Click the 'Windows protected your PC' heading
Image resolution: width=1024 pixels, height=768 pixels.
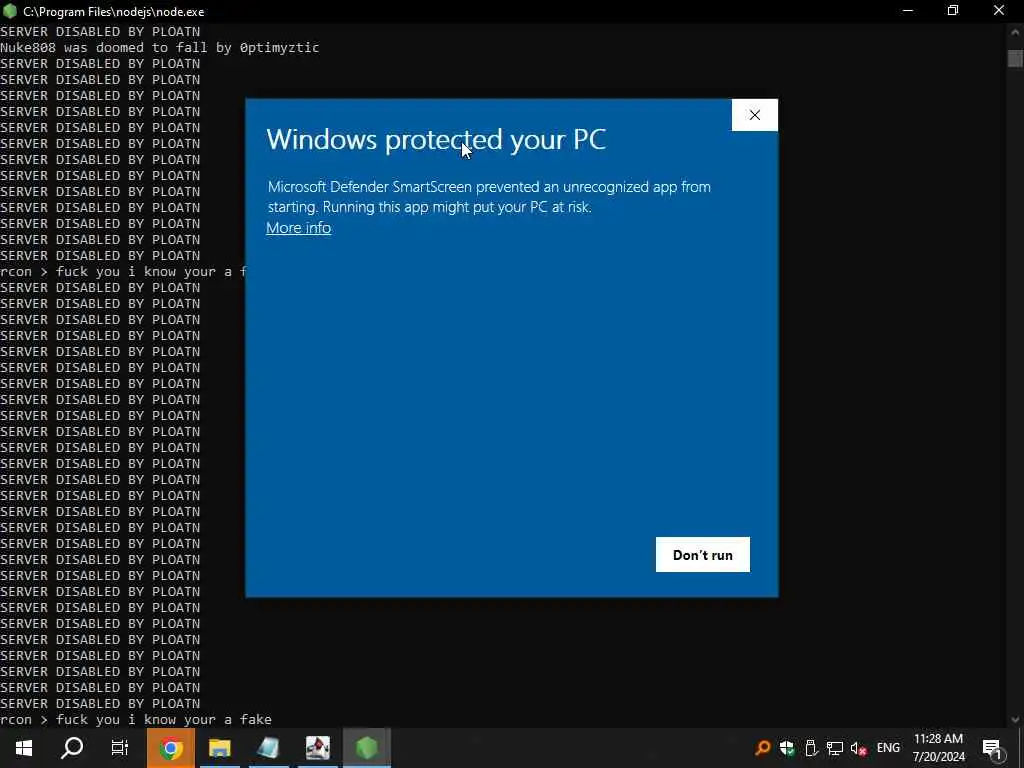tap(436, 140)
